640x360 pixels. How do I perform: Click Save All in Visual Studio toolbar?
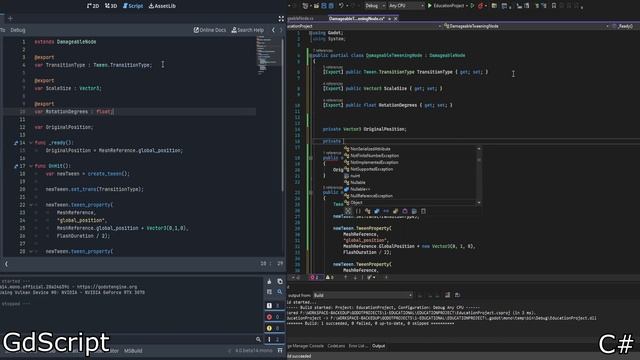[331, 6]
